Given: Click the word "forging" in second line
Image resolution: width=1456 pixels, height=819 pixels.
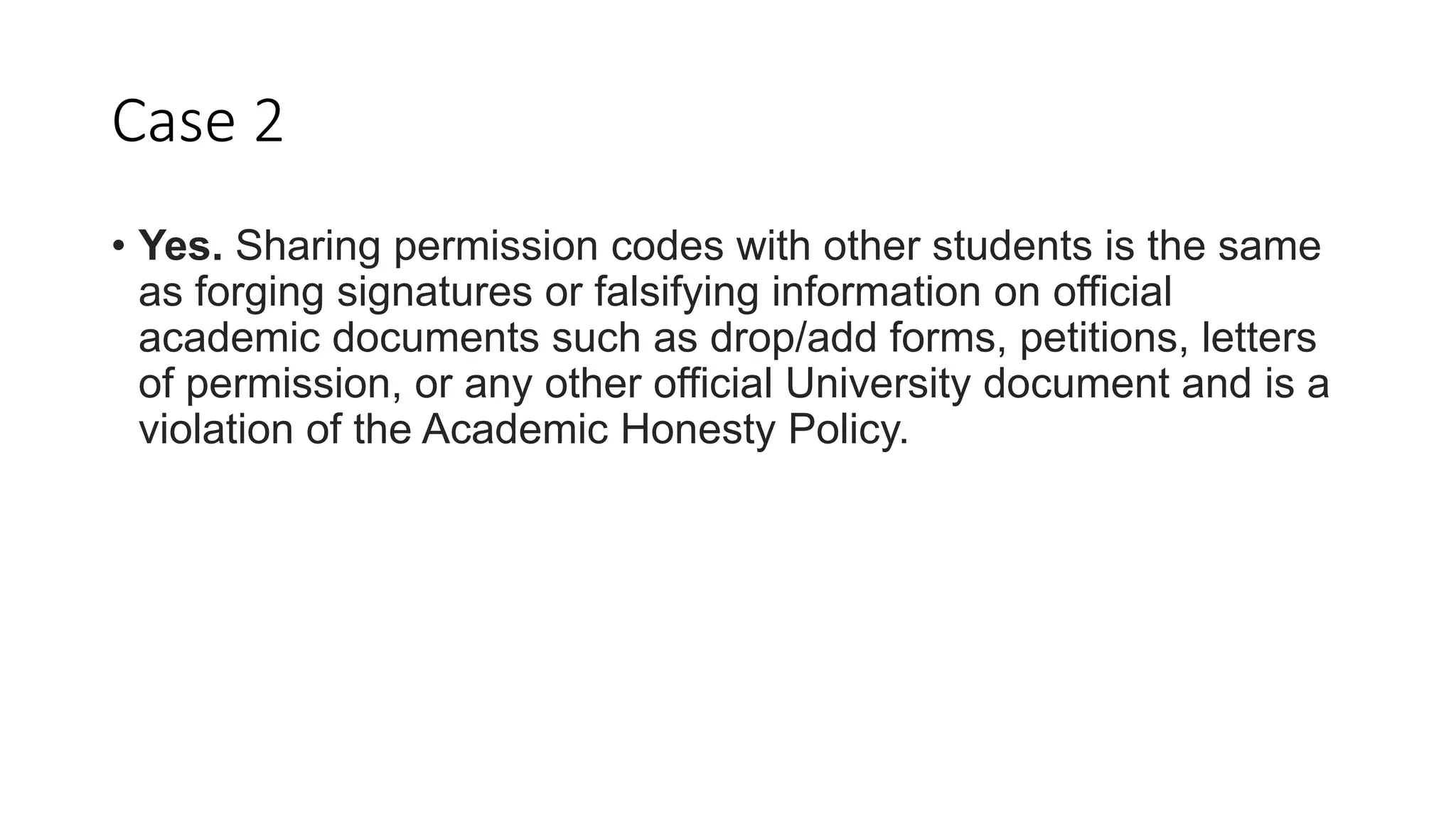Looking at the screenshot, I should click(259, 292).
